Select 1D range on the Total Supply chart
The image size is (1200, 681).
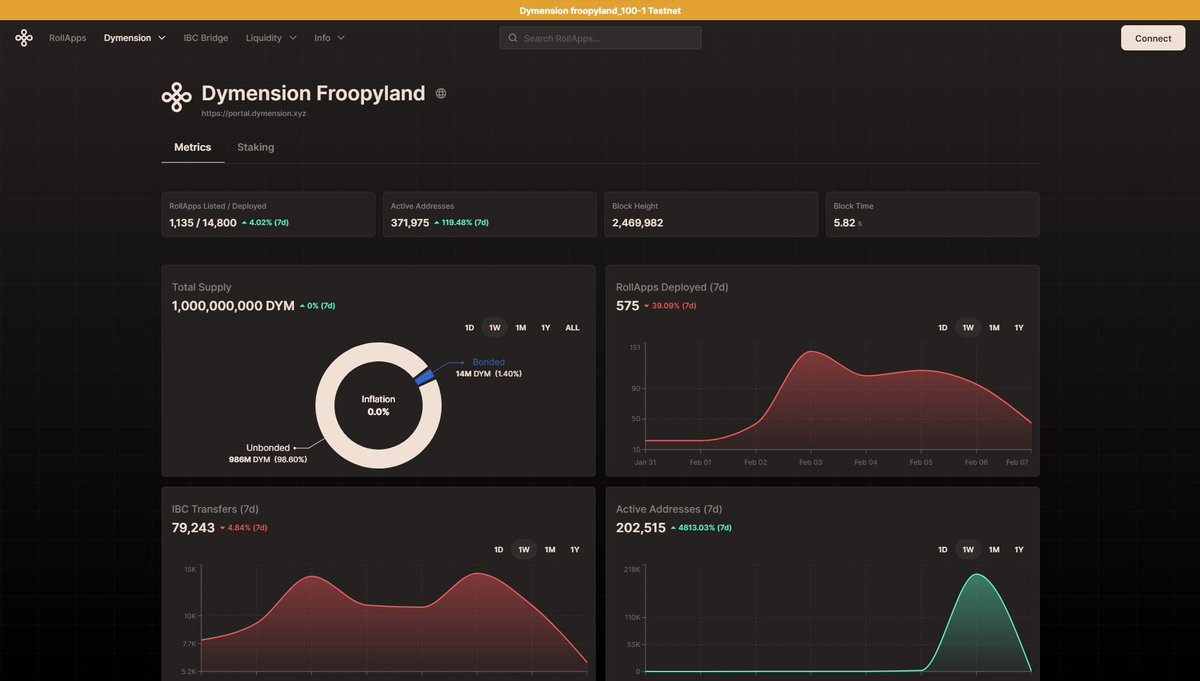(468, 327)
